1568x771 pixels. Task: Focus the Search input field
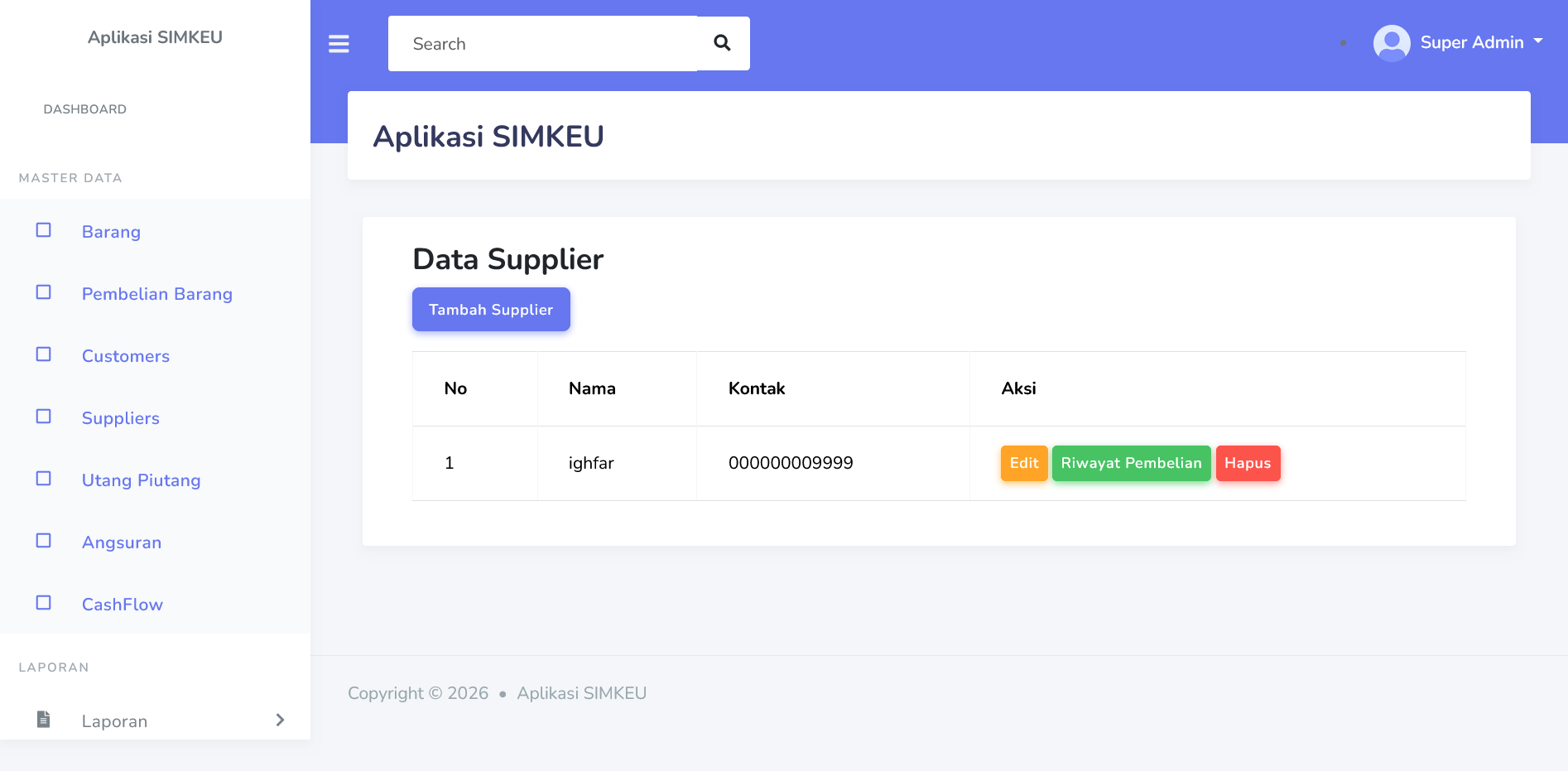542,44
